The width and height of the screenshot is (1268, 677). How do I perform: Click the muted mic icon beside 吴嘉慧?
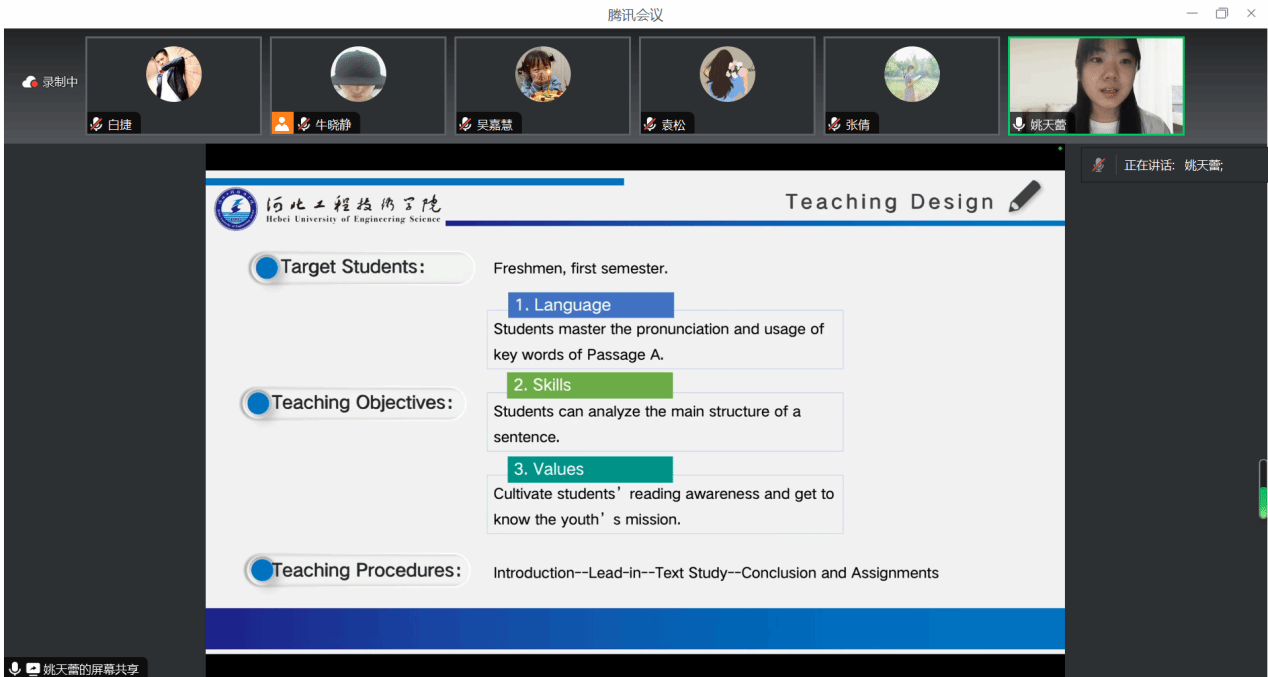pyautogui.click(x=465, y=125)
